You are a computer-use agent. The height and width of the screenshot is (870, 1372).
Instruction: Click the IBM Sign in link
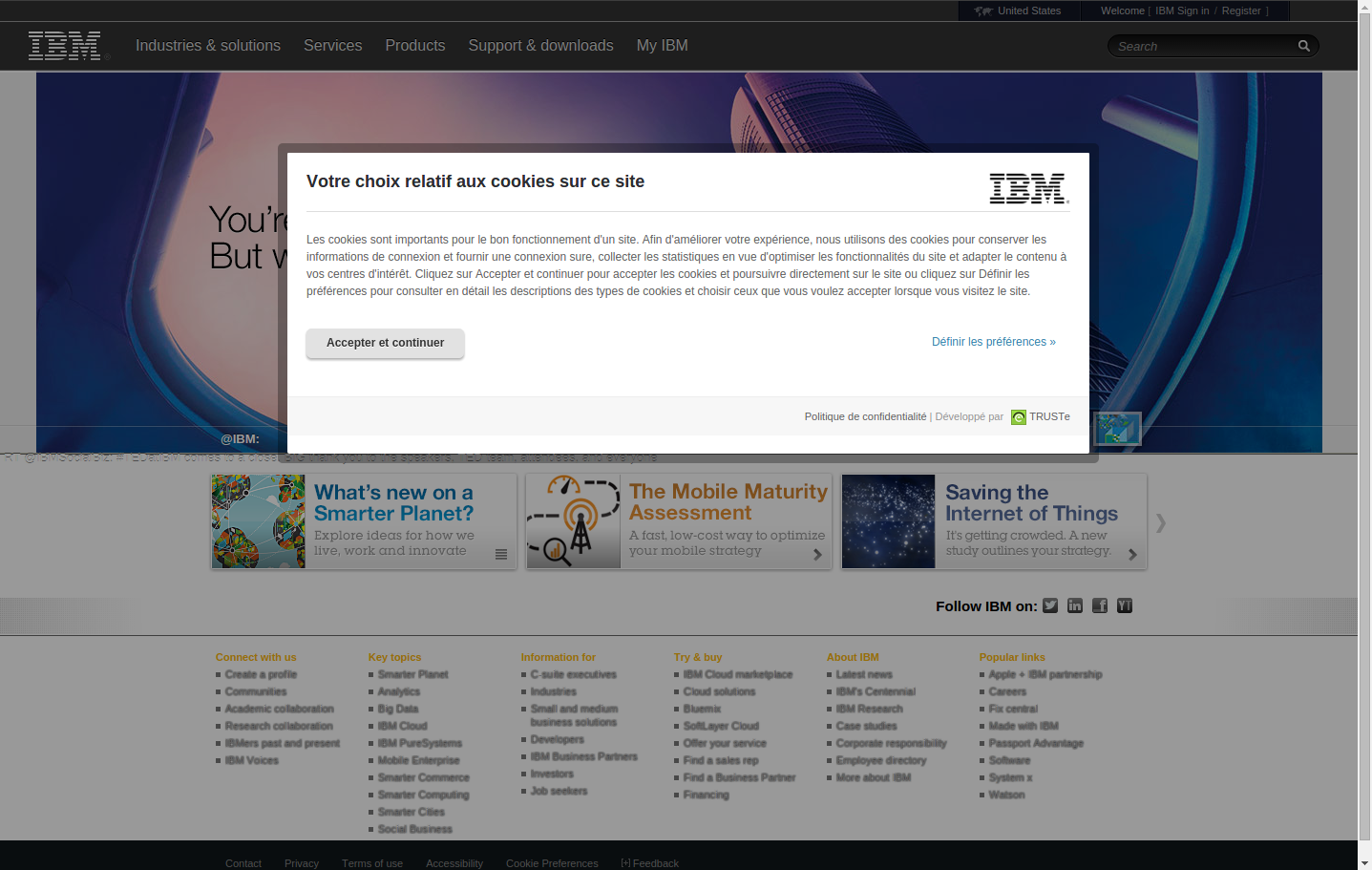point(1182,11)
